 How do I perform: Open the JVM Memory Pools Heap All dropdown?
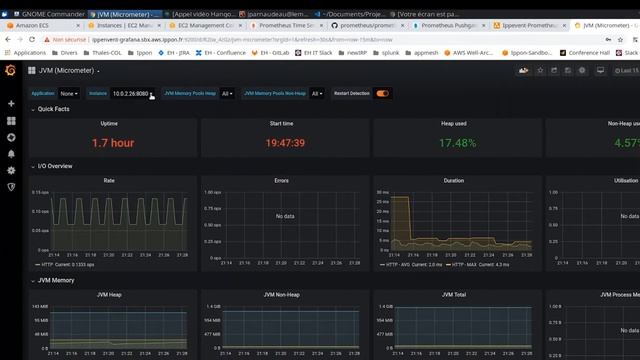click(x=227, y=93)
